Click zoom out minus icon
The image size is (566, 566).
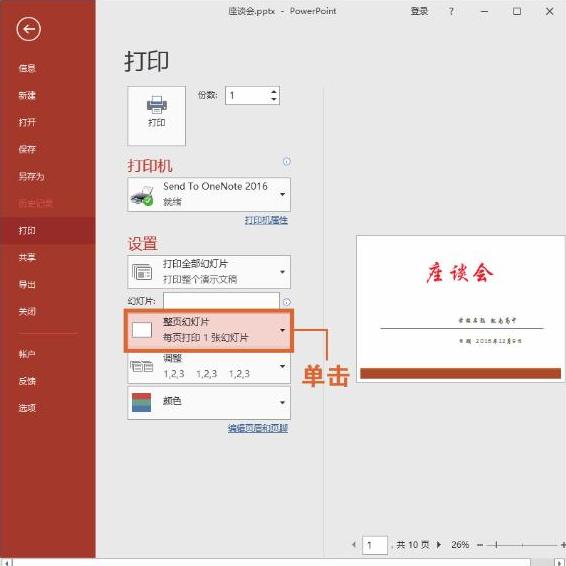pos(480,545)
